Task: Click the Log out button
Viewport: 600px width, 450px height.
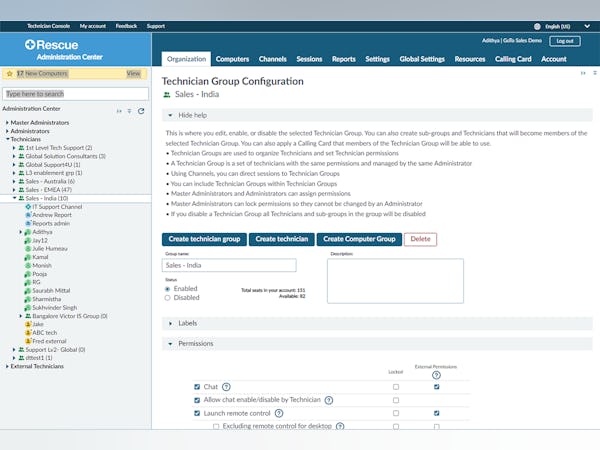Action: point(565,41)
